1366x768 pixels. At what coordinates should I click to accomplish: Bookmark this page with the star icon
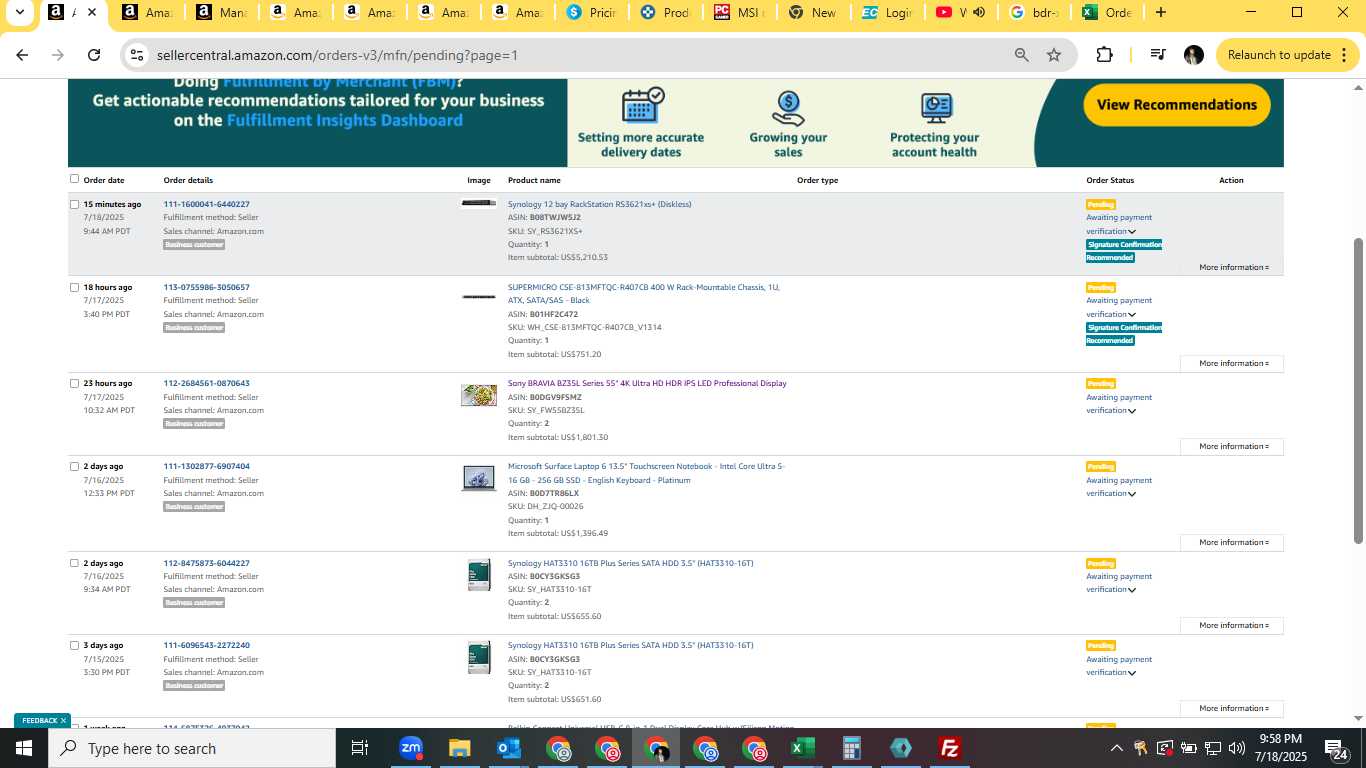click(1054, 55)
